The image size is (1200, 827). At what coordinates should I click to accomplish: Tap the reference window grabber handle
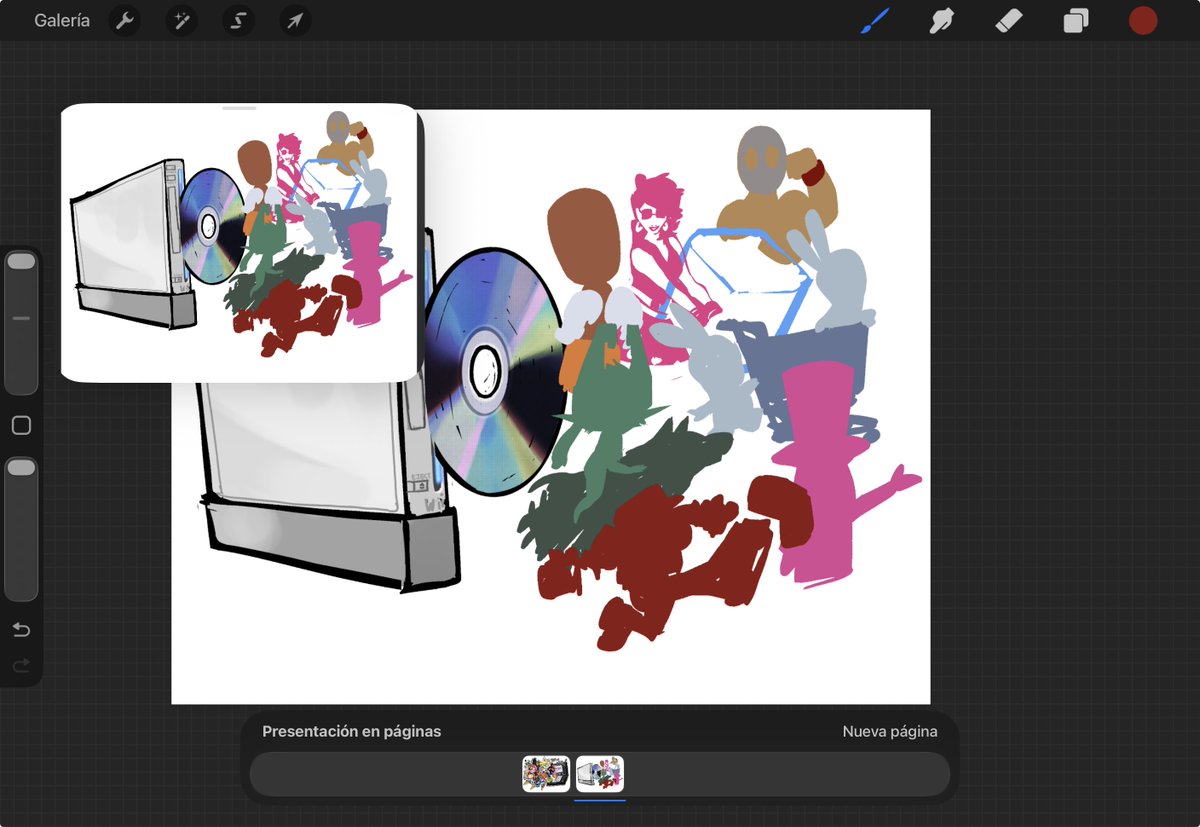click(239, 108)
